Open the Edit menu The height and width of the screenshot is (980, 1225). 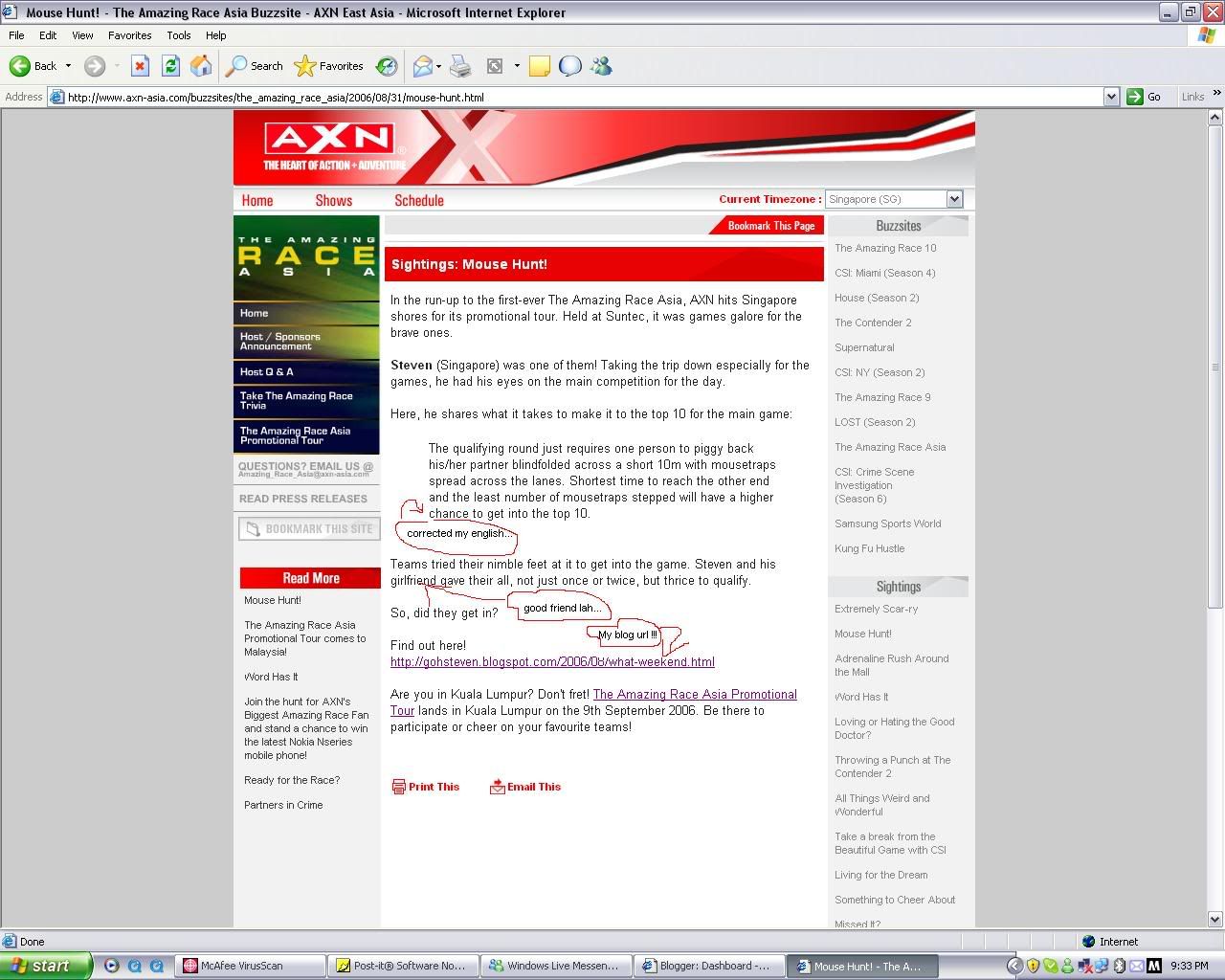coord(48,35)
